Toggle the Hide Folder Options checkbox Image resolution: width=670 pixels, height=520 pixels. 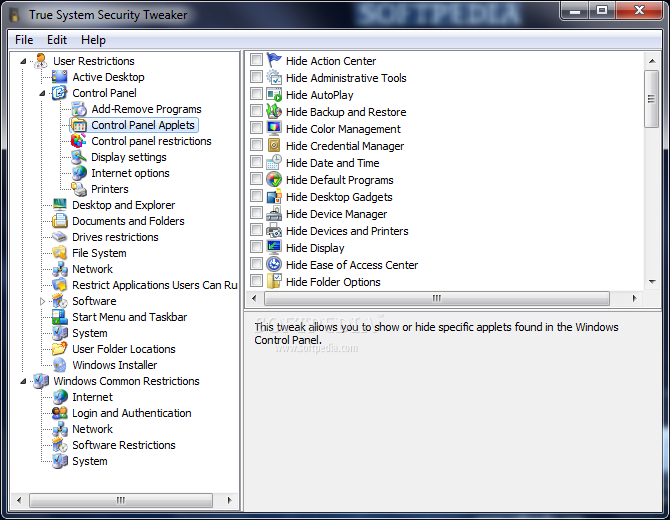[x=256, y=280]
